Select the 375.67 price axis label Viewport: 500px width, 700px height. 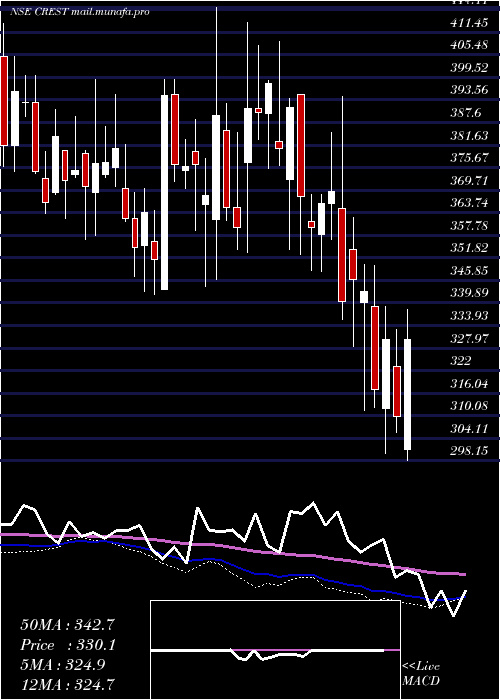(469, 158)
